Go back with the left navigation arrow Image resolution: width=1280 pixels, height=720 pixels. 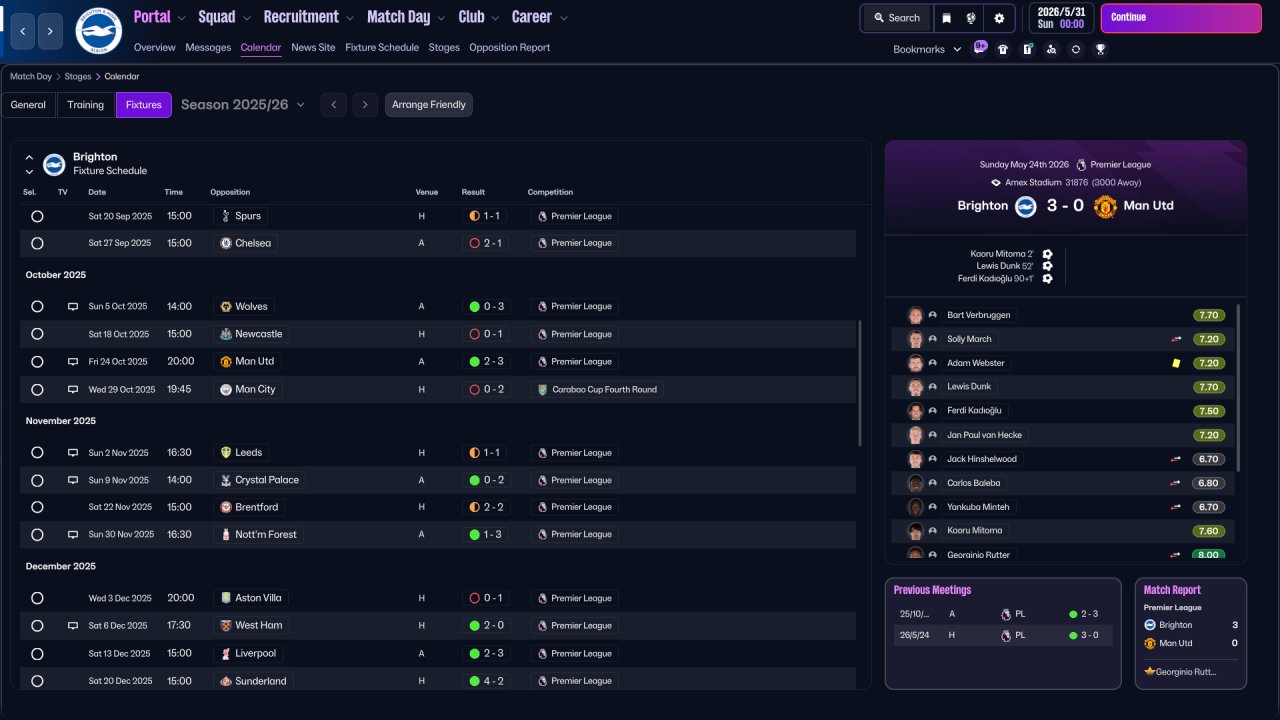[23, 32]
